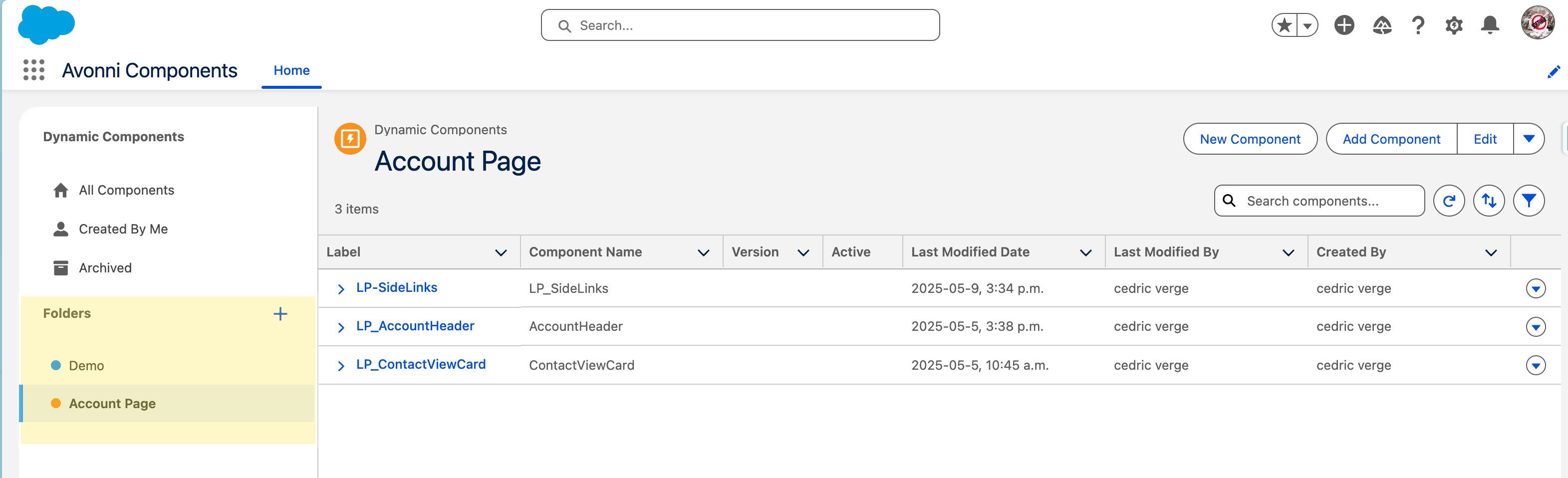Add a new folder with plus icon
The width and height of the screenshot is (1568, 478).
280,314
